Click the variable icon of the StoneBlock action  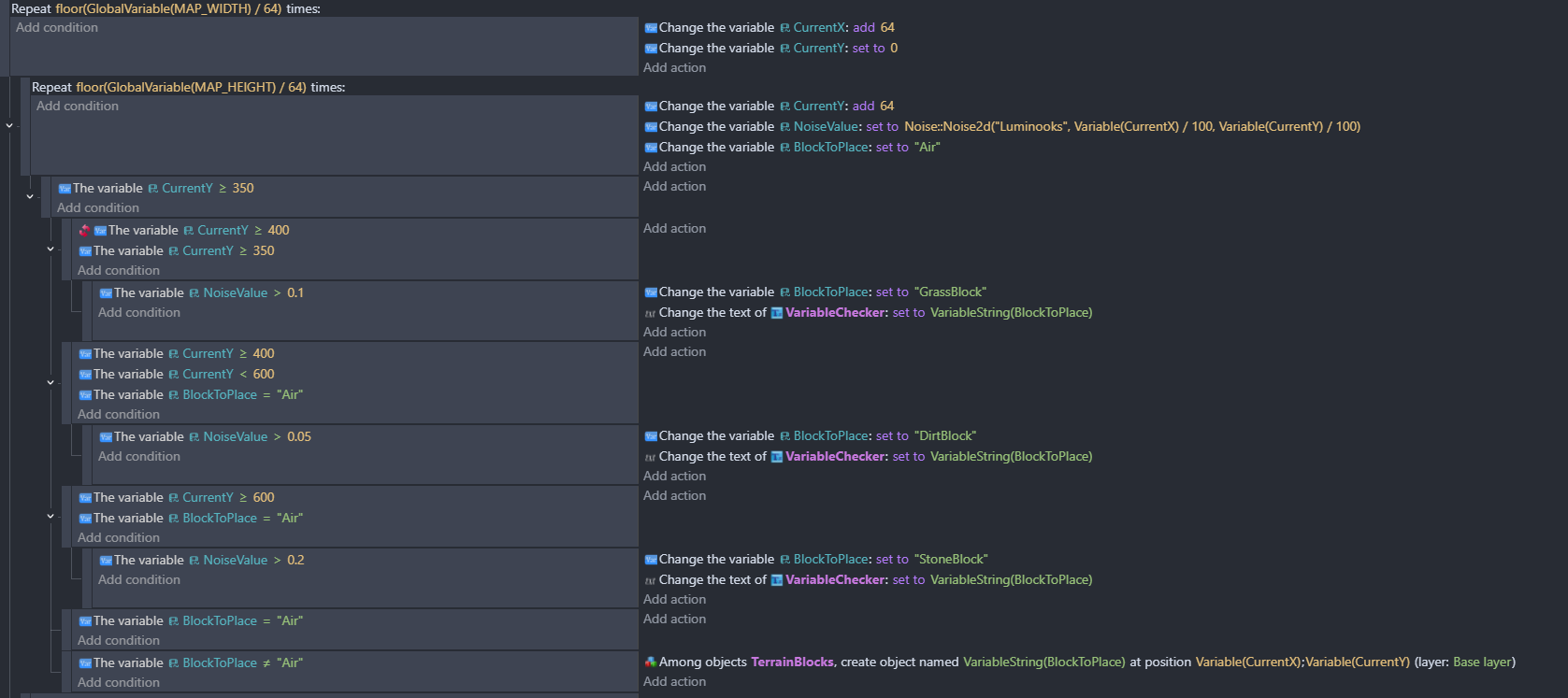point(651,560)
